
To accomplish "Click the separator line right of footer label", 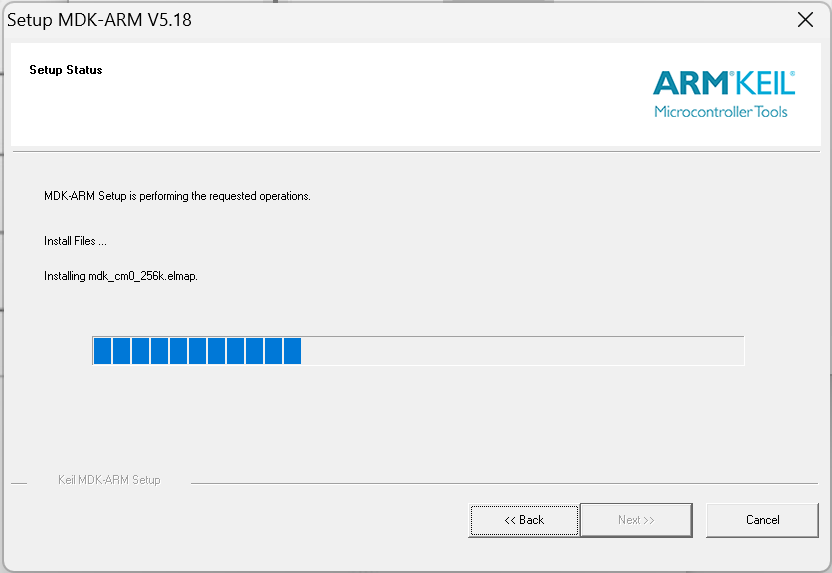I will [500, 483].
